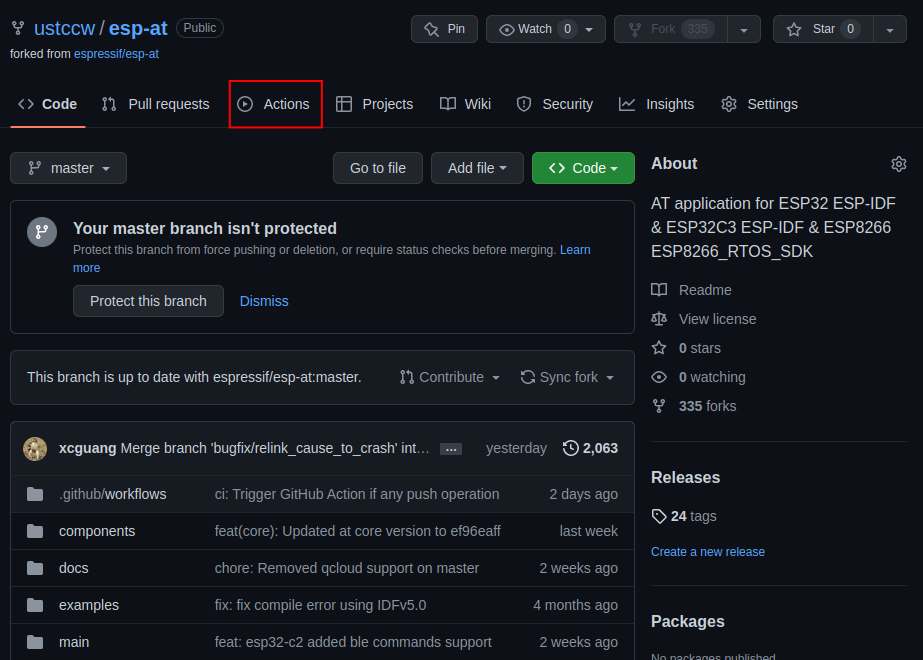This screenshot has height=660, width=923.
Task: Click the Readme book icon
Action: click(x=660, y=290)
